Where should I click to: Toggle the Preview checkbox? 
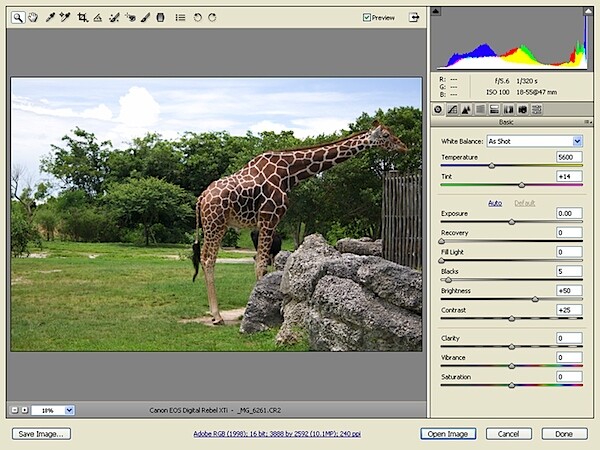pos(367,17)
